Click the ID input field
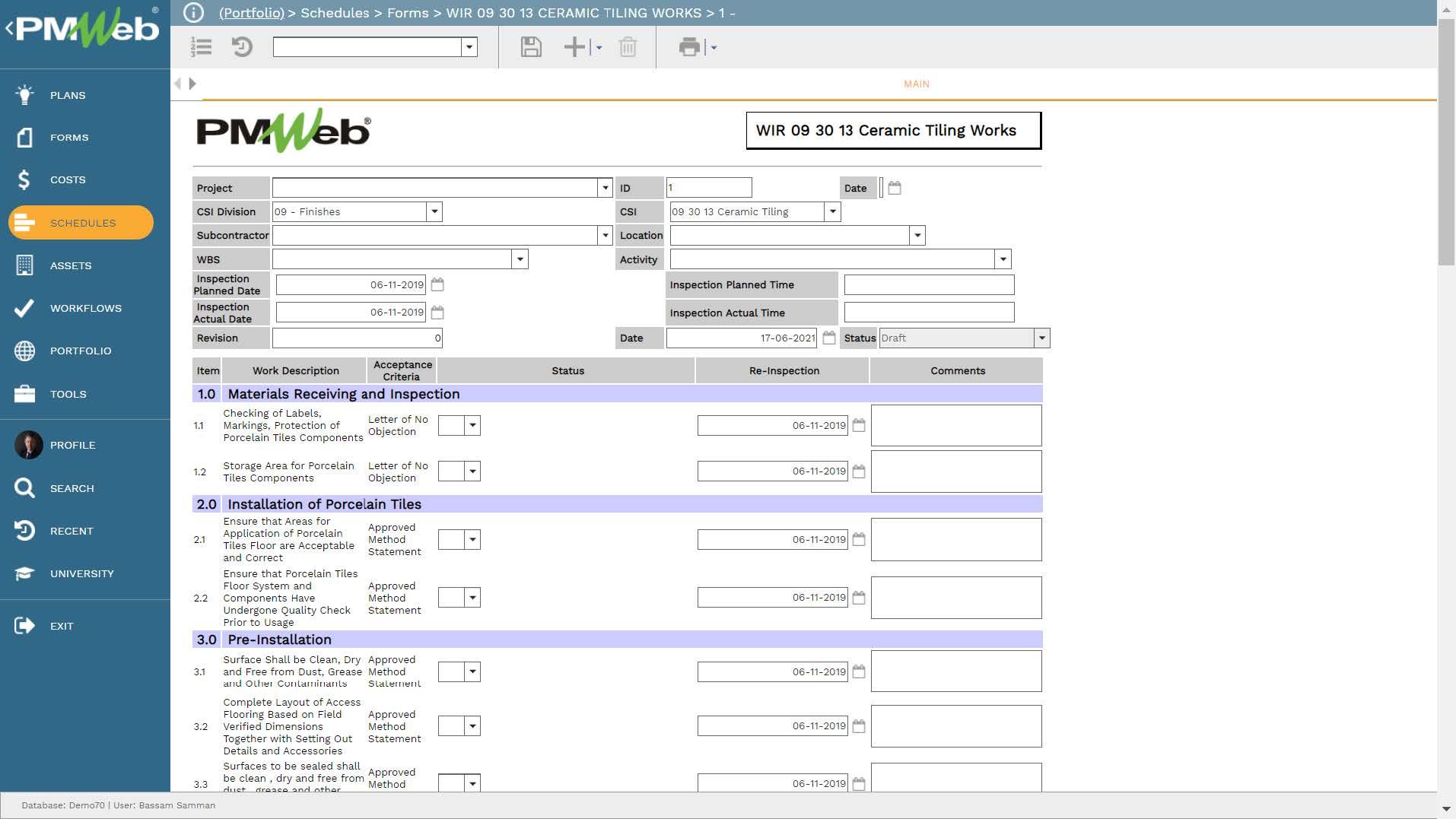The width and height of the screenshot is (1456, 819). pos(709,188)
